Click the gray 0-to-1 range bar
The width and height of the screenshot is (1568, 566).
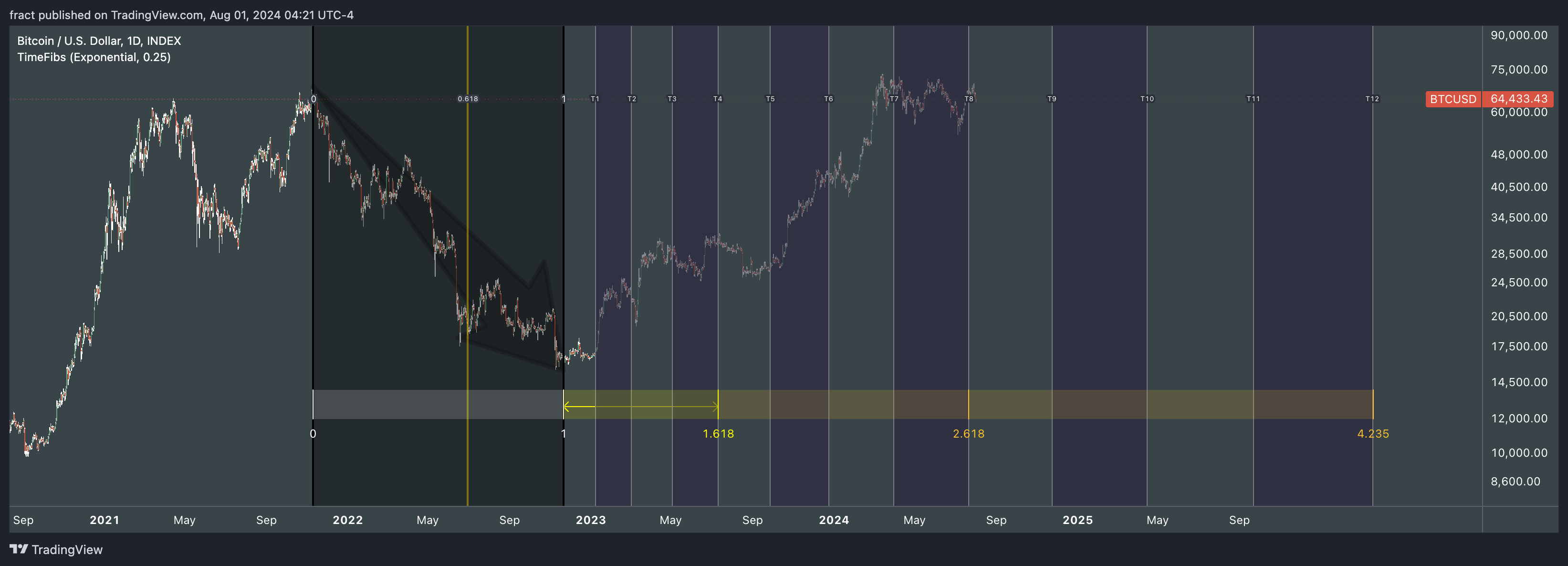coord(438,405)
